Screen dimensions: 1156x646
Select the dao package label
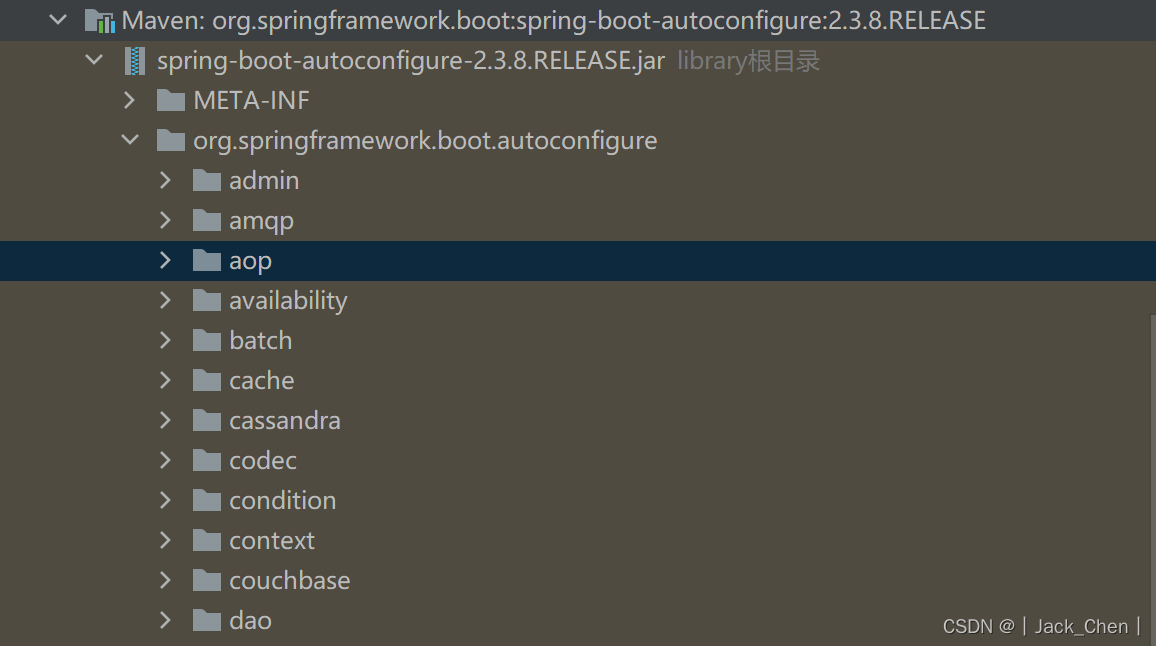pyautogui.click(x=251, y=621)
